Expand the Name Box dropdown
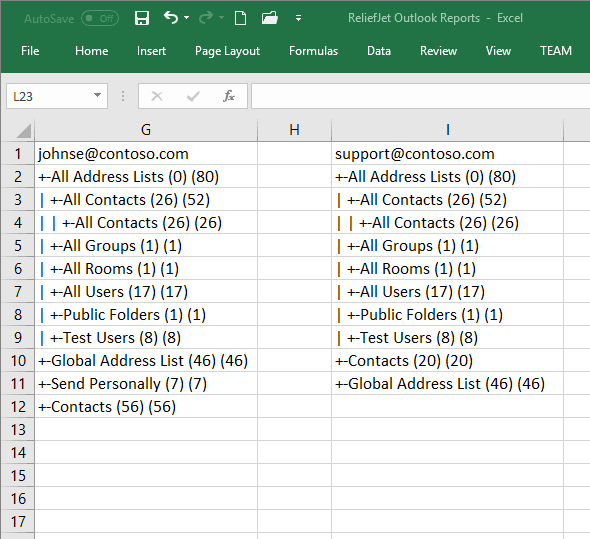590x539 pixels. coord(97,96)
